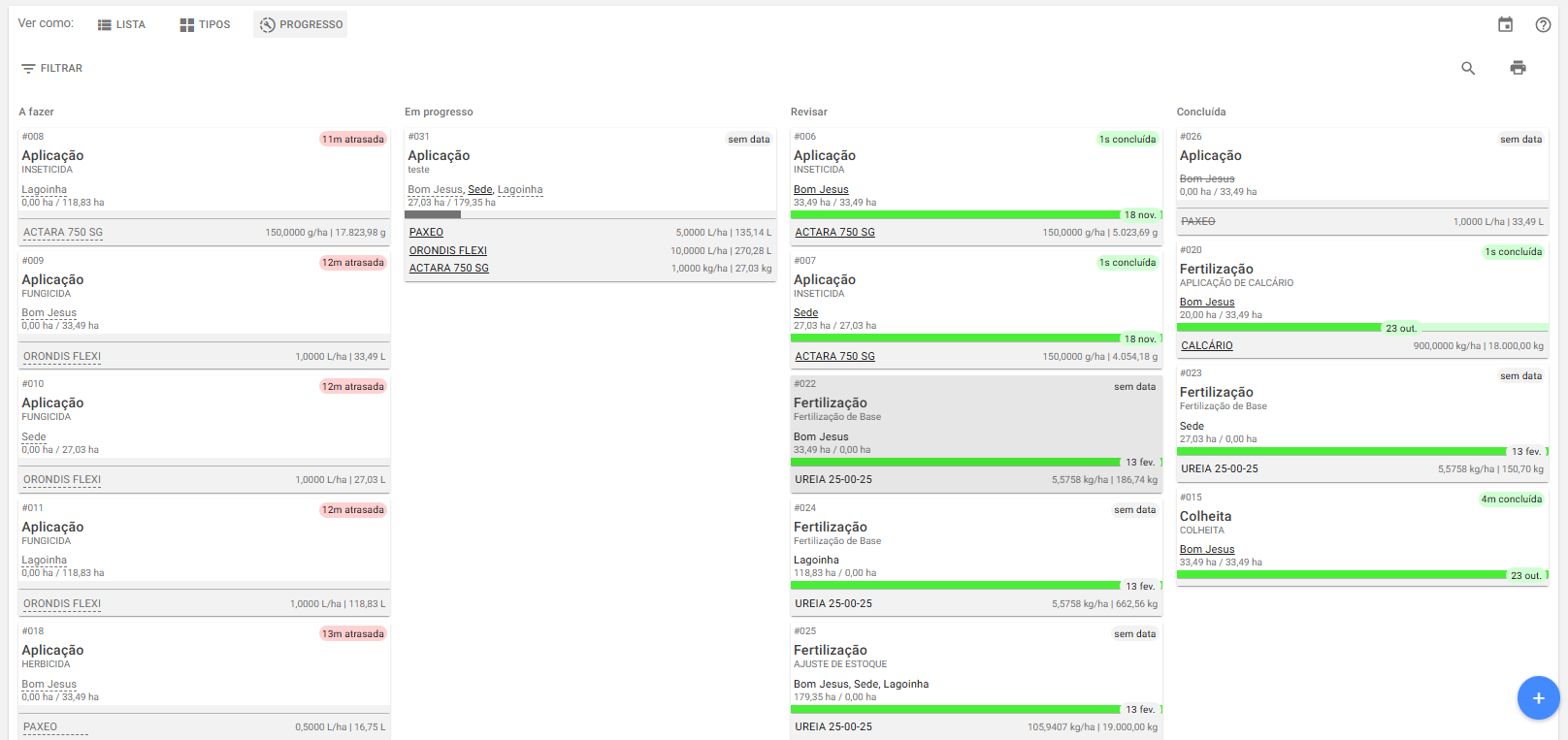Click the Lagoinha link in card #011
1568x740 pixels.
(45, 561)
